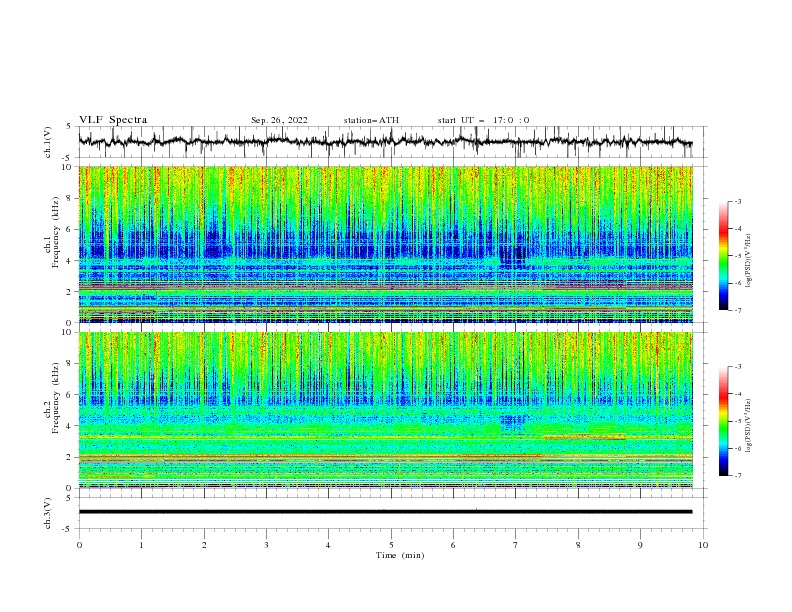Click the "VLF Spectra" plot title
Viewport: 792px width, 612px height.
(x=113, y=120)
